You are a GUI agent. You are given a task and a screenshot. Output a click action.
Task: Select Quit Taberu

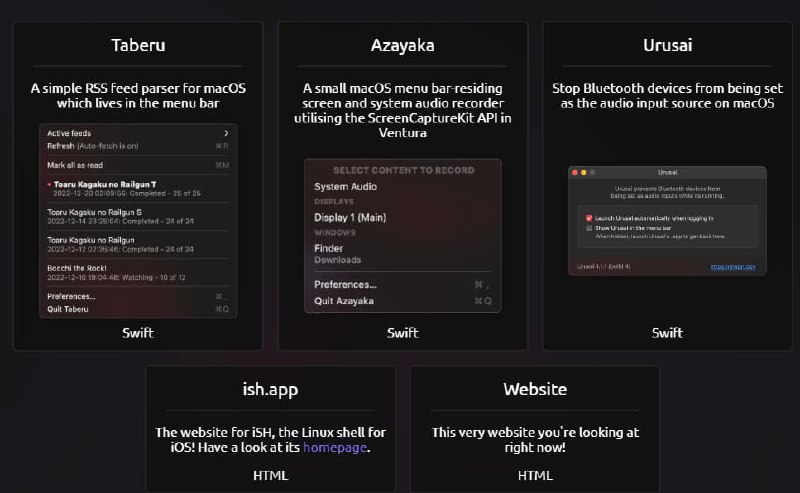(x=68, y=309)
